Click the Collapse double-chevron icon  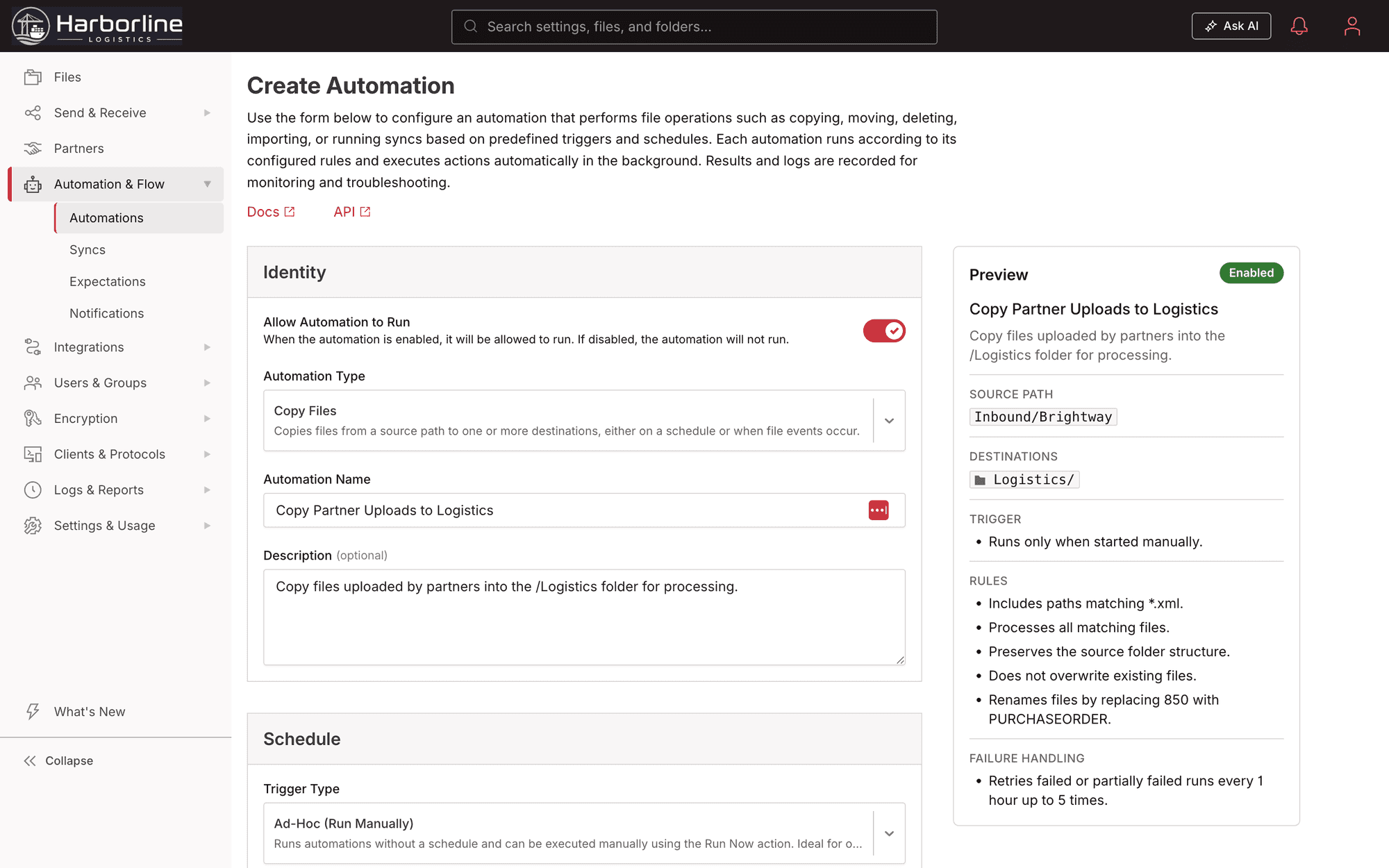pos(30,761)
